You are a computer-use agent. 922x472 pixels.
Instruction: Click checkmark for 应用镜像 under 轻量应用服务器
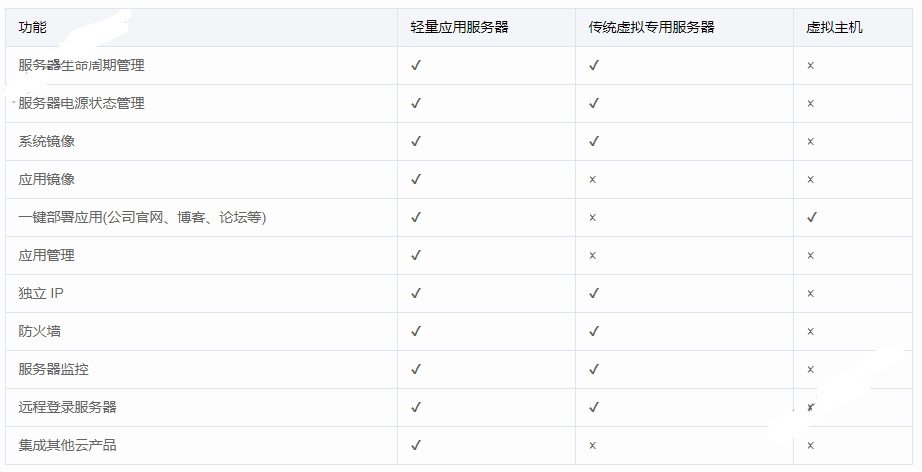pos(416,180)
